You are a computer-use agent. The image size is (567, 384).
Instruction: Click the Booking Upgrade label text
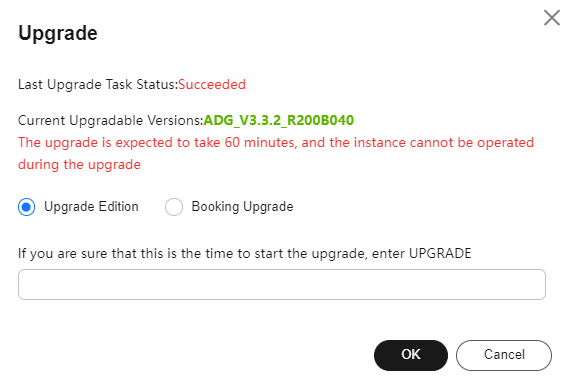click(242, 207)
